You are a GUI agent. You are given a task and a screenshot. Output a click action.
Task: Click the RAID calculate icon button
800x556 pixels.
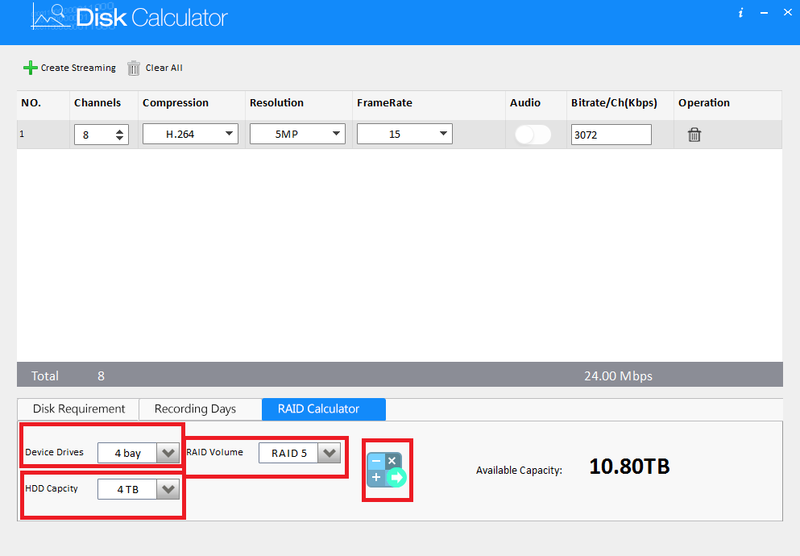(387, 470)
